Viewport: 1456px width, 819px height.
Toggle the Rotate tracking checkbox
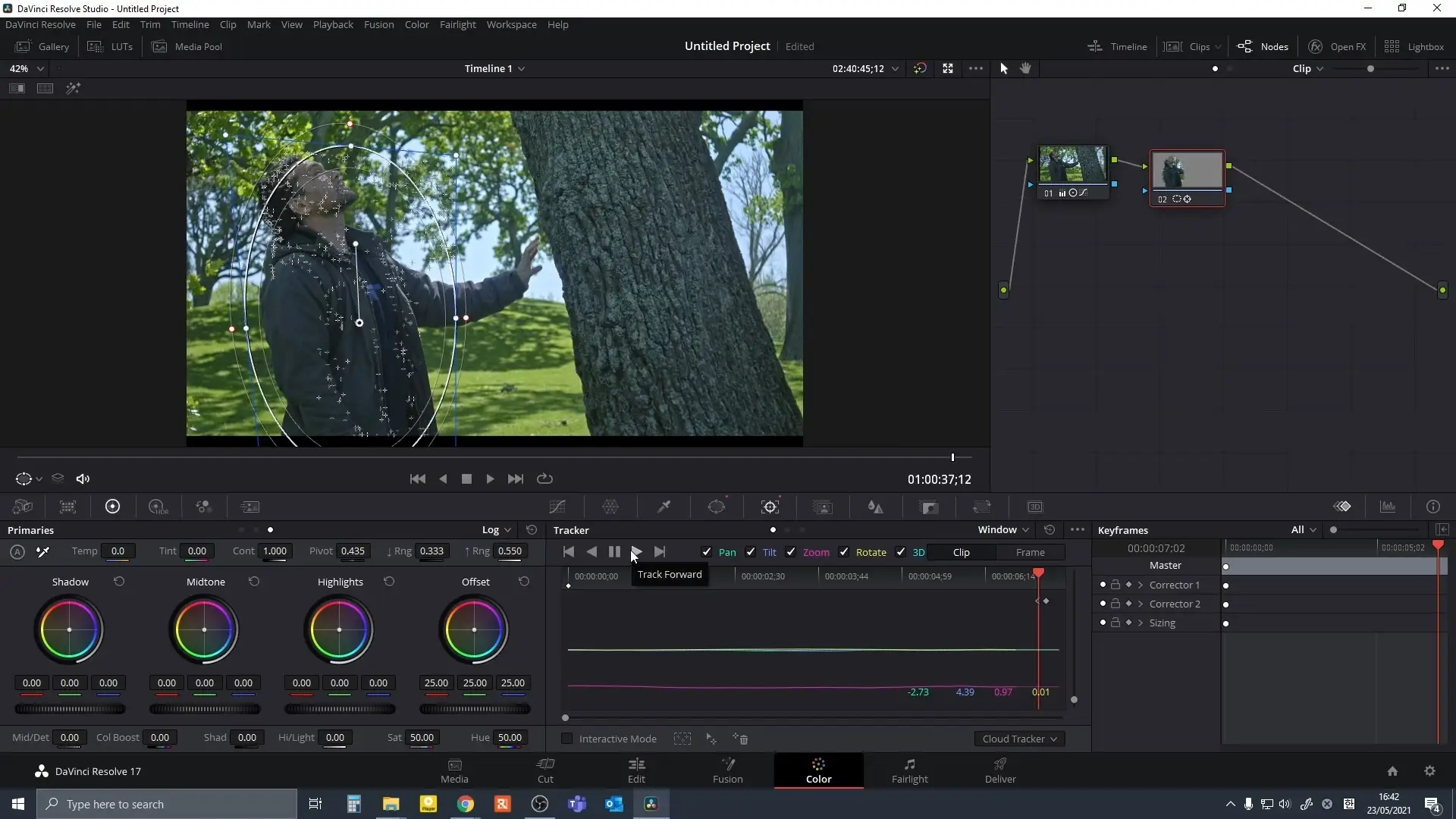[x=844, y=552]
